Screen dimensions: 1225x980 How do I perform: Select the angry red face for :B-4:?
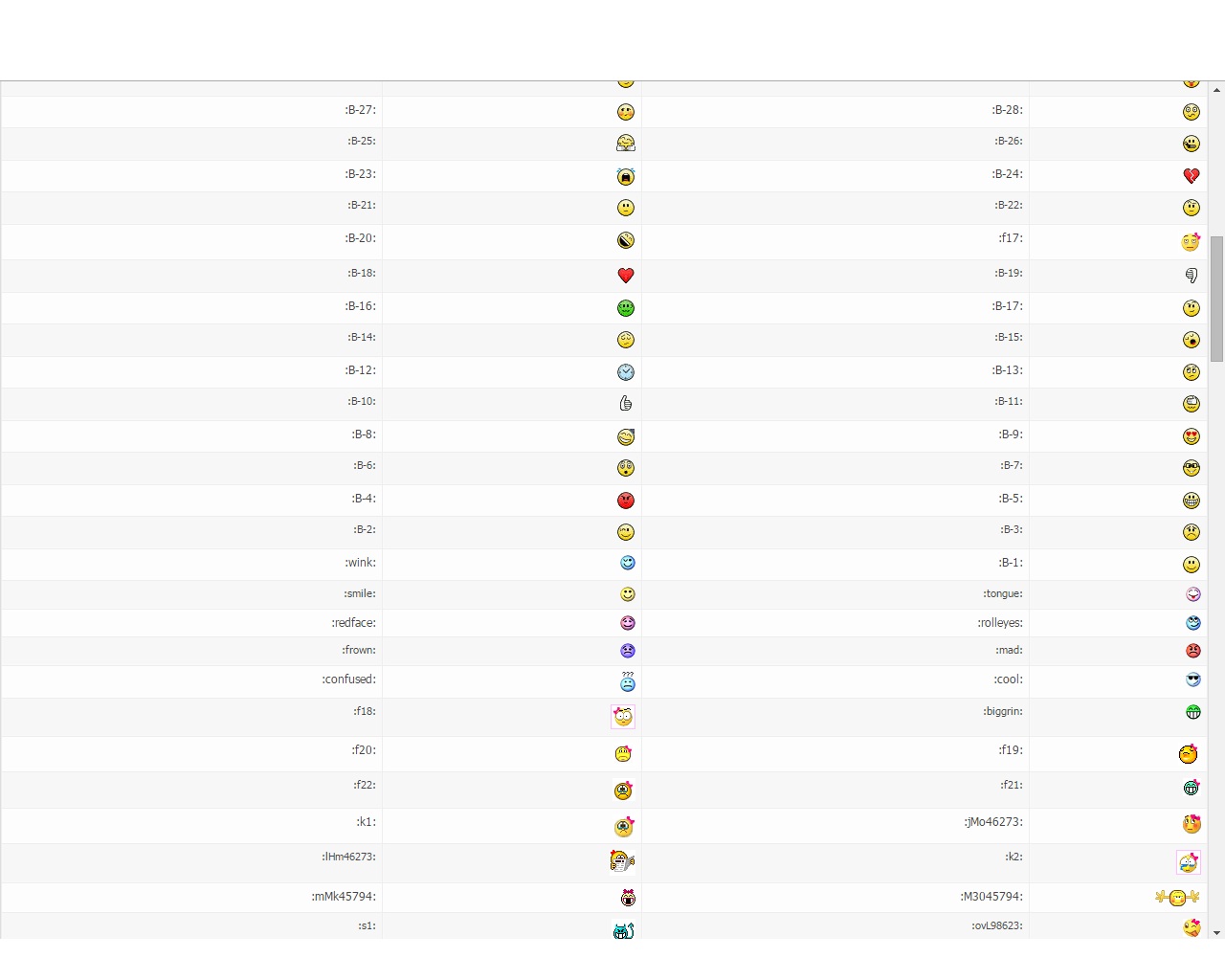(x=626, y=501)
